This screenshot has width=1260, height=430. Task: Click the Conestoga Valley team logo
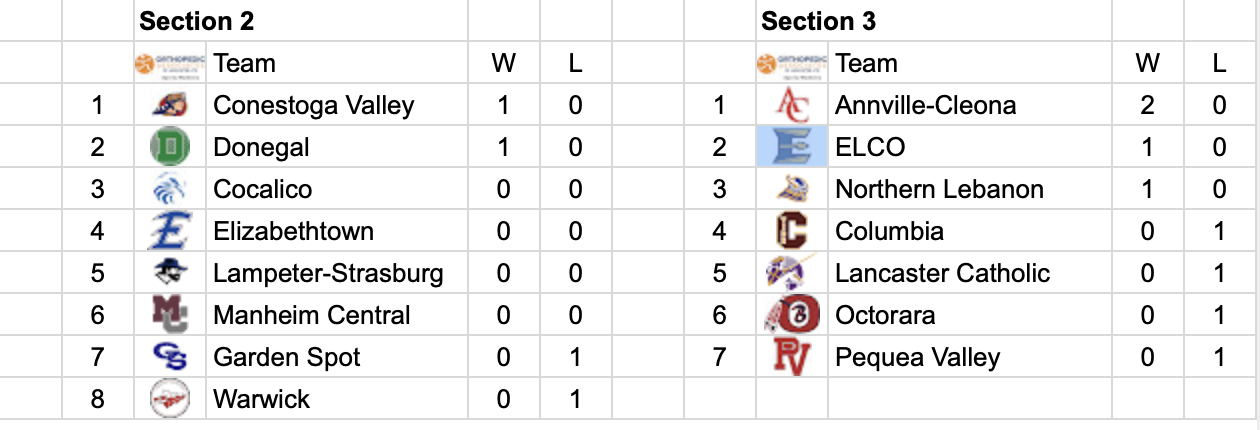[x=169, y=105]
